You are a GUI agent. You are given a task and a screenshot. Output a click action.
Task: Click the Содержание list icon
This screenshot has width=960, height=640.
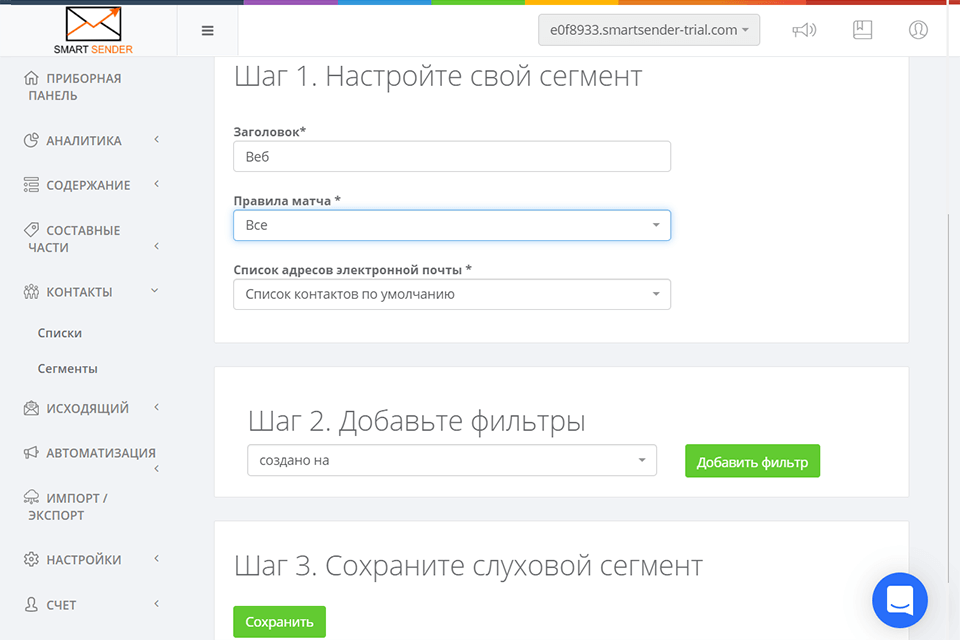[x=31, y=184]
